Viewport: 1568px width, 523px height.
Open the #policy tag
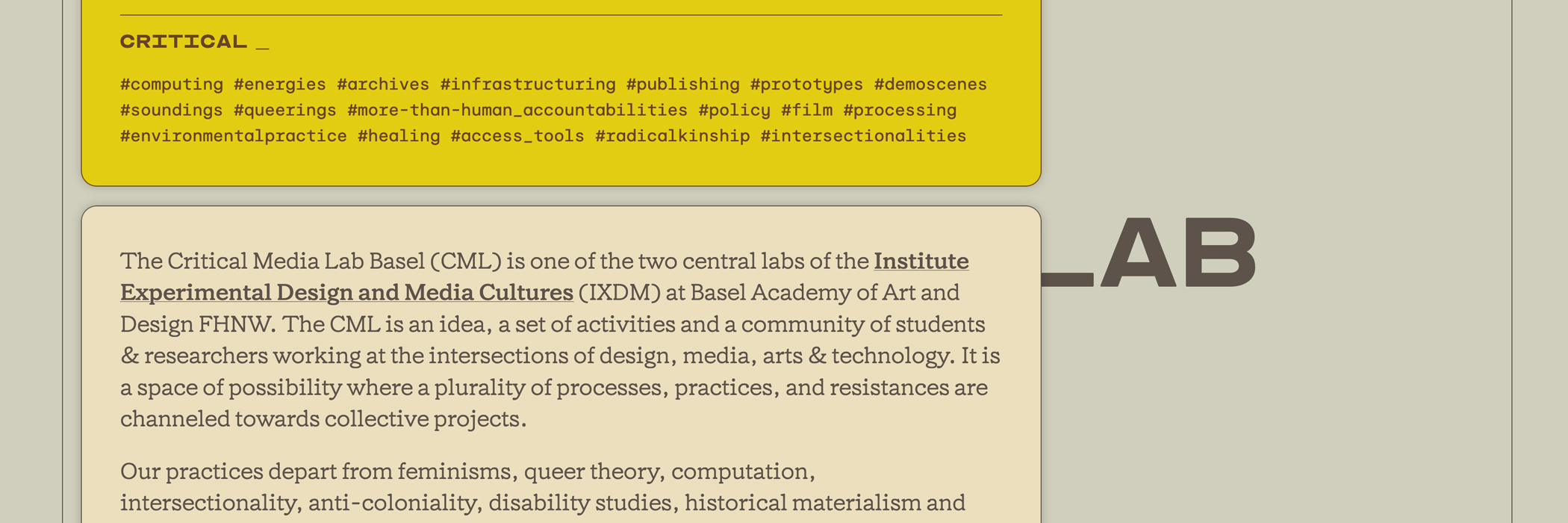(x=735, y=110)
